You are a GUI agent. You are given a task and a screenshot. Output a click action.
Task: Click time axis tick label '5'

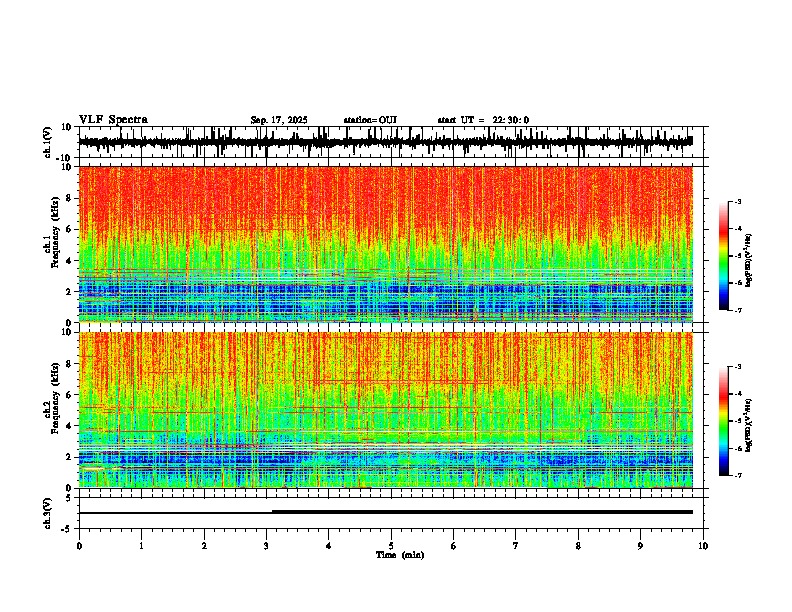tap(391, 546)
